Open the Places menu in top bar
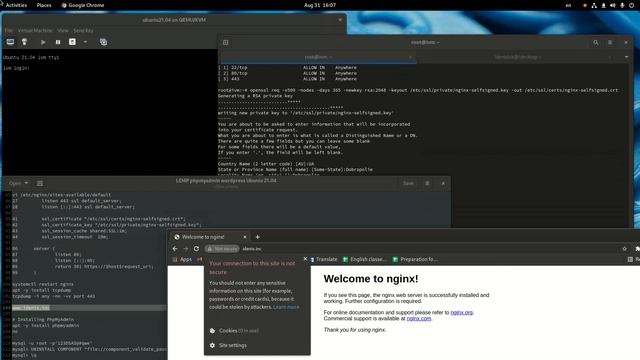The height and width of the screenshot is (360, 640). (x=44, y=5)
